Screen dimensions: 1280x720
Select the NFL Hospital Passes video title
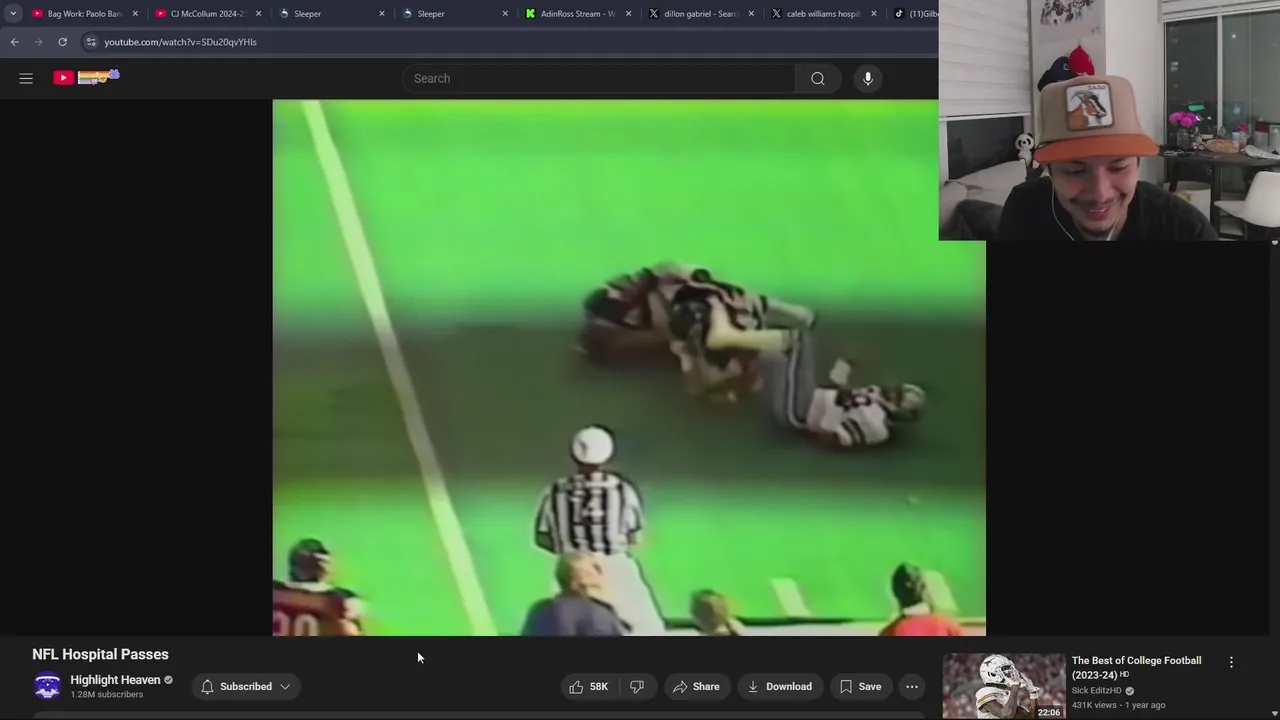[x=100, y=654]
